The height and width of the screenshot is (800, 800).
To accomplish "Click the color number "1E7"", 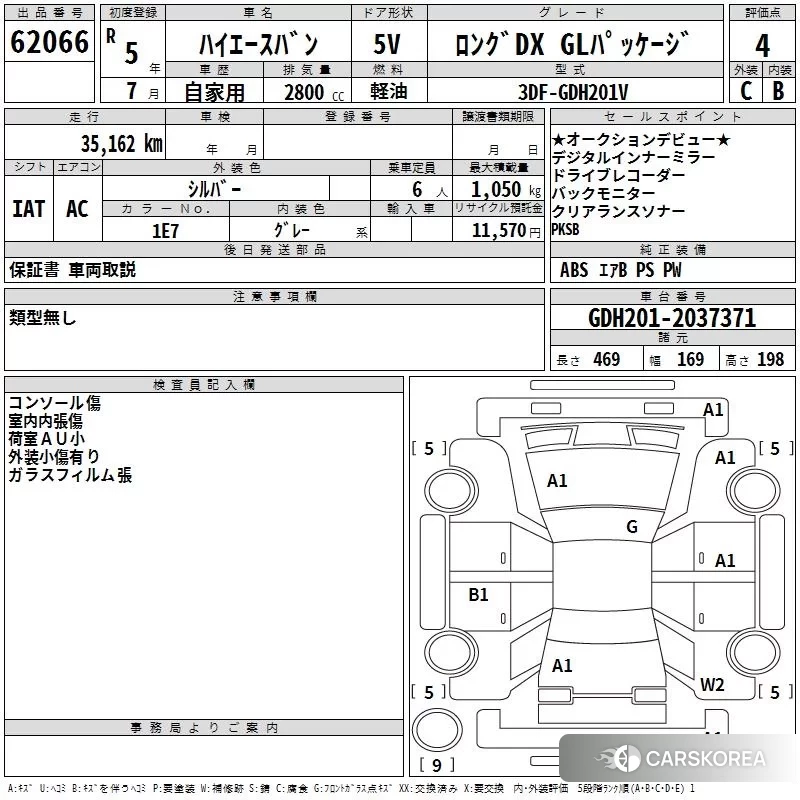I will pyautogui.click(x=165, y=231).
